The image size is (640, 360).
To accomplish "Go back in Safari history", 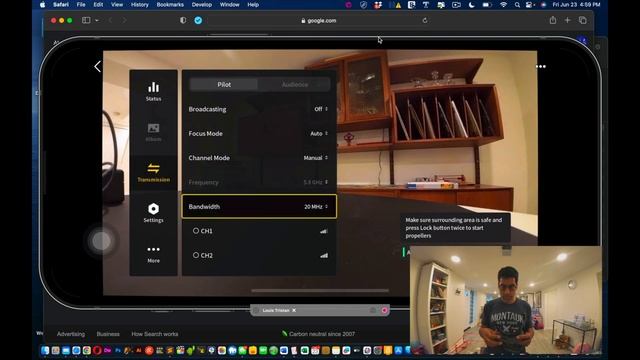I will click(x=110, y=20).
